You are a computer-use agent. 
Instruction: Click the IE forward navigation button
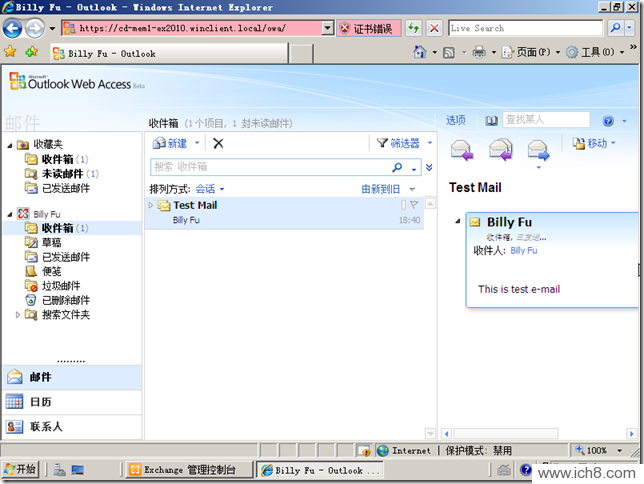tap(34, 28)
